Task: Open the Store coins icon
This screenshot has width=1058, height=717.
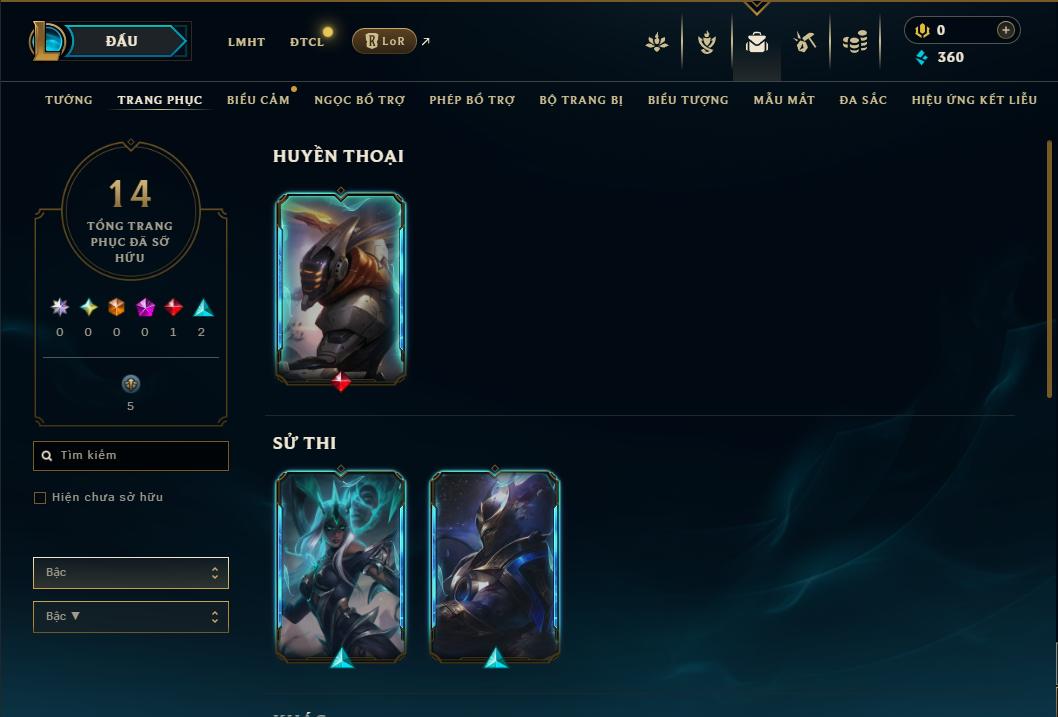Action: click(855, 42)
